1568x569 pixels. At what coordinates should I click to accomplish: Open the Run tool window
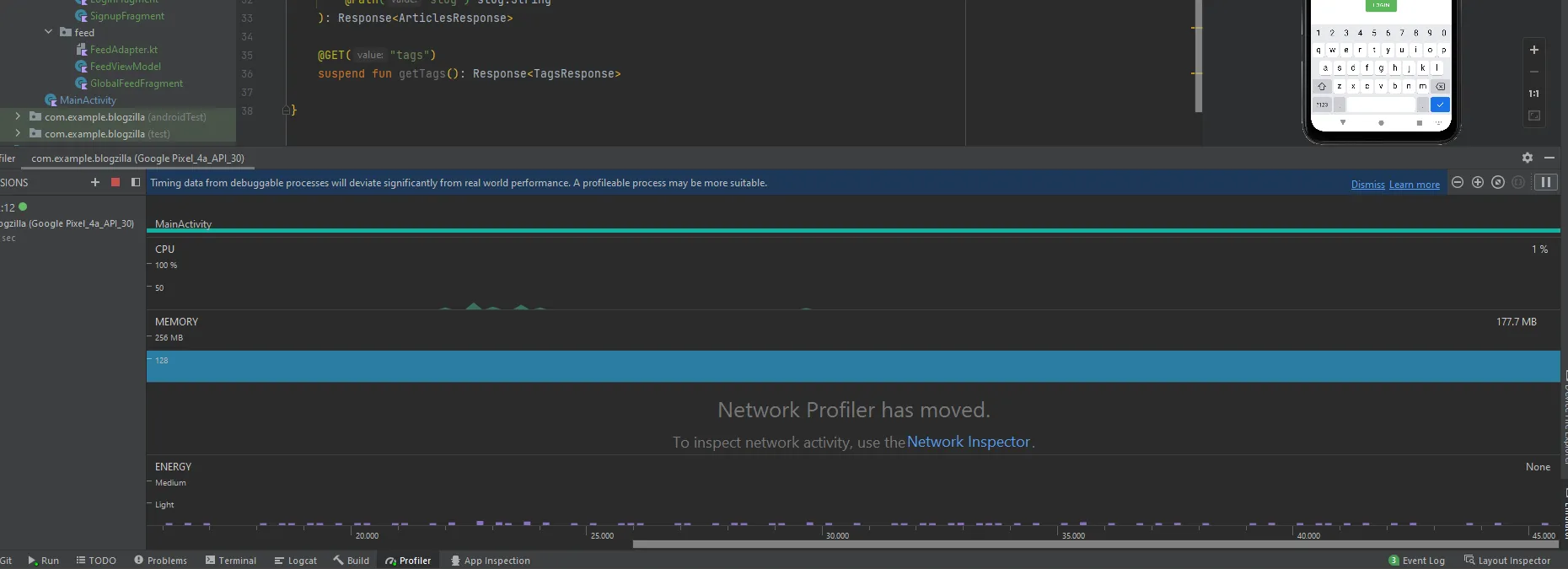[43, 561]
